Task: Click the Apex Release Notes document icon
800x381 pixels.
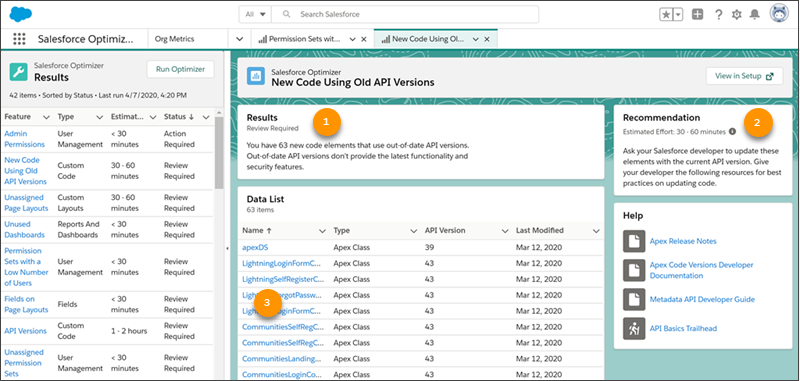Action: pyautogui.click(x=634, y=241)
